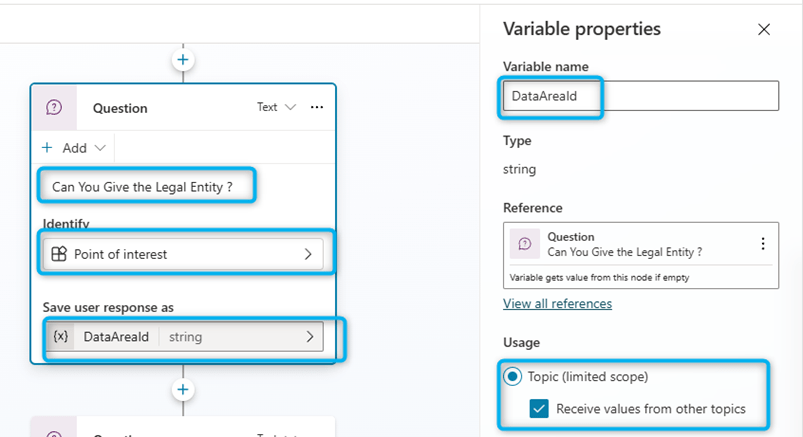803x437 pixels.
Task: Click the Question title in node header
Action: point(120,108)
